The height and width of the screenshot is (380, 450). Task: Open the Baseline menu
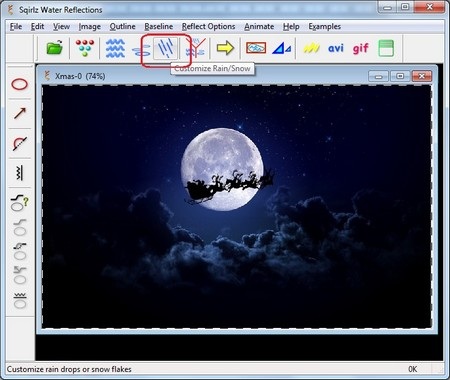click(x=159, y=26)
